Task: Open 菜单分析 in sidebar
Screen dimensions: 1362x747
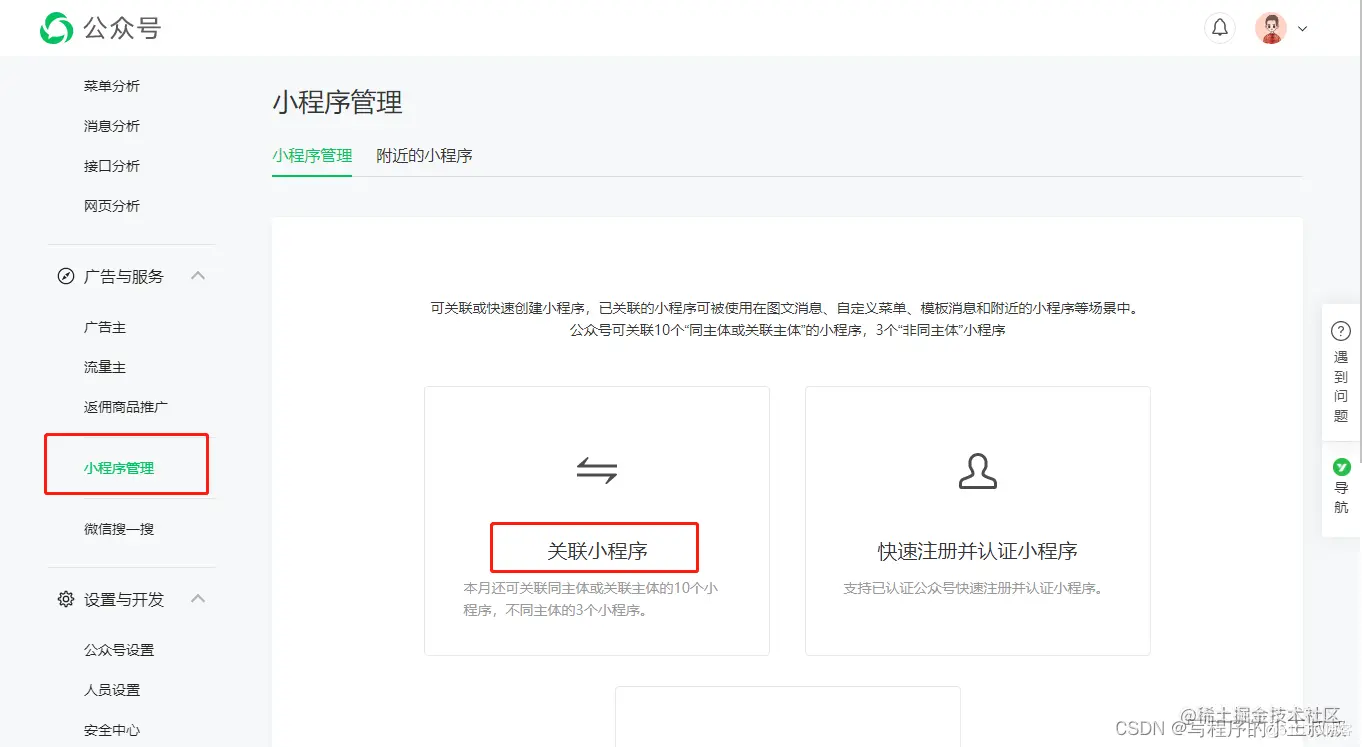Action: pyautogui.click(x=112, y=86)
